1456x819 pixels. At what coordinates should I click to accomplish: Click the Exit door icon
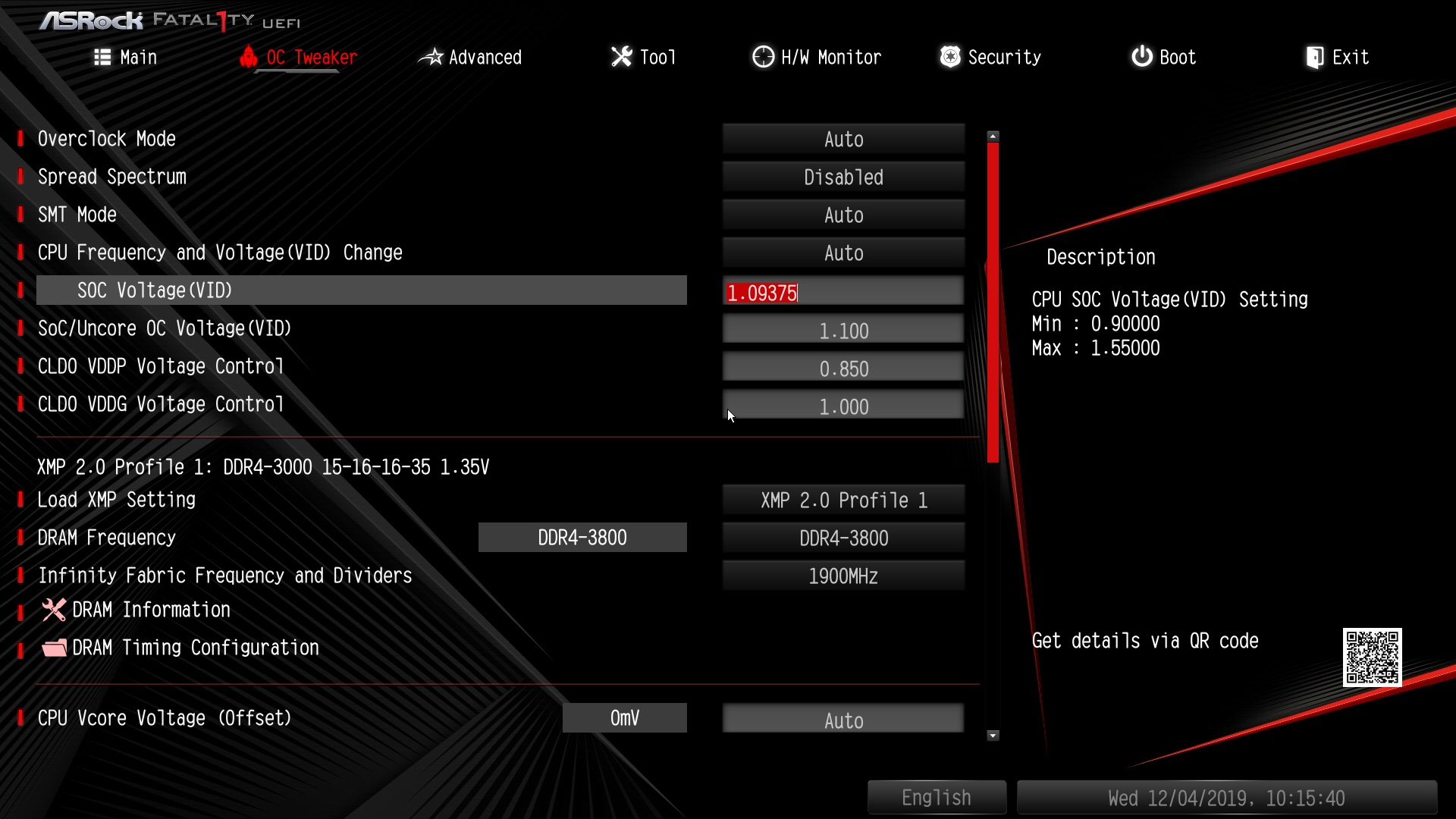coord(1314,57)
